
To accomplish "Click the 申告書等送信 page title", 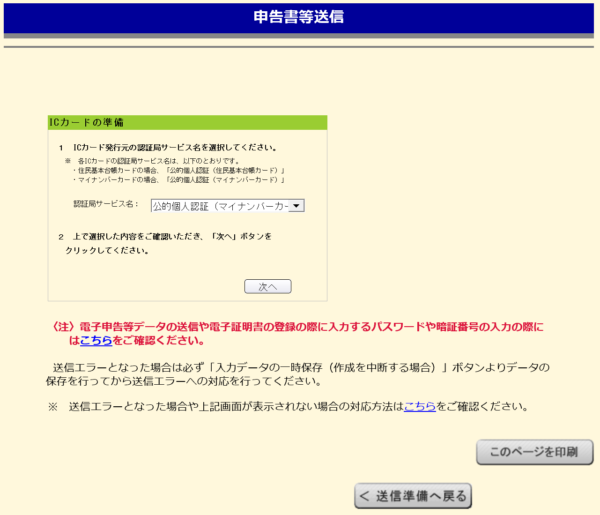I will pyautogui.click(x=299, y=17).
